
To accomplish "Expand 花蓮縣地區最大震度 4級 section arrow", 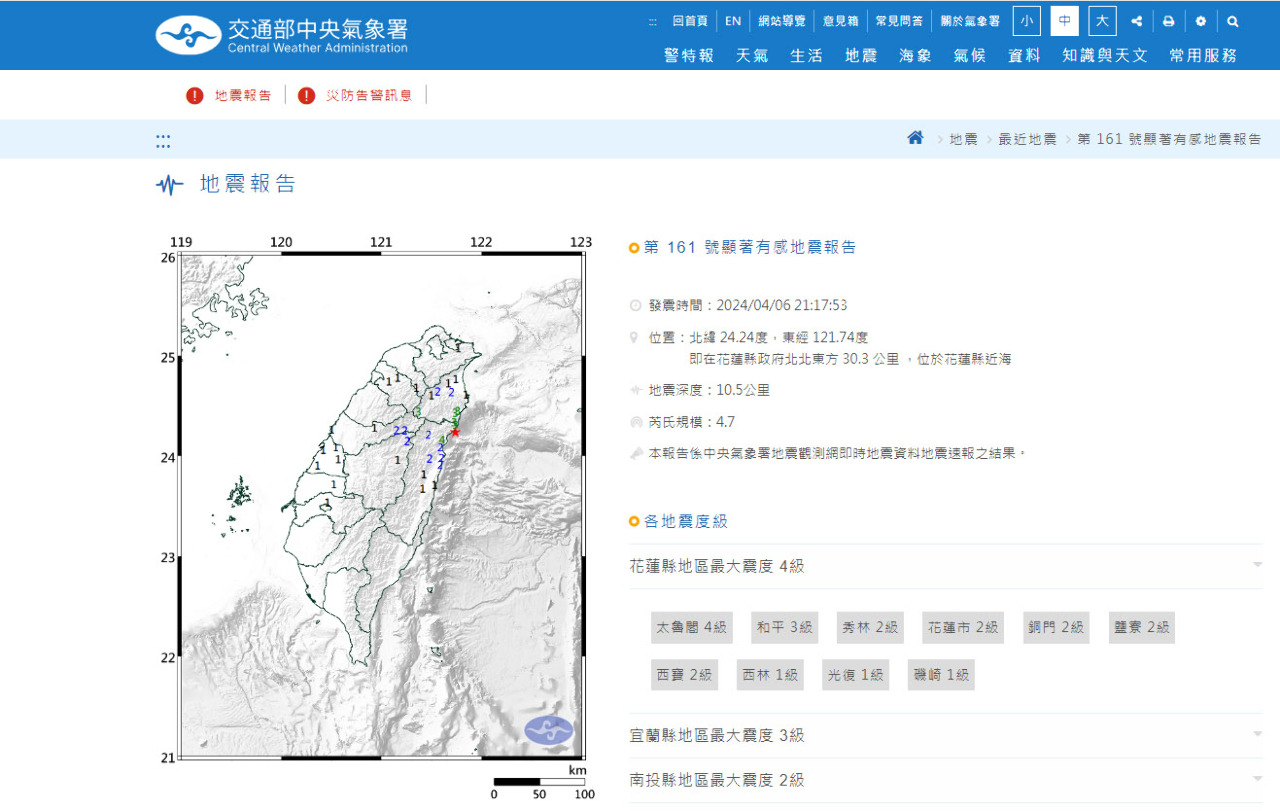I will [x=1257, y=566].
